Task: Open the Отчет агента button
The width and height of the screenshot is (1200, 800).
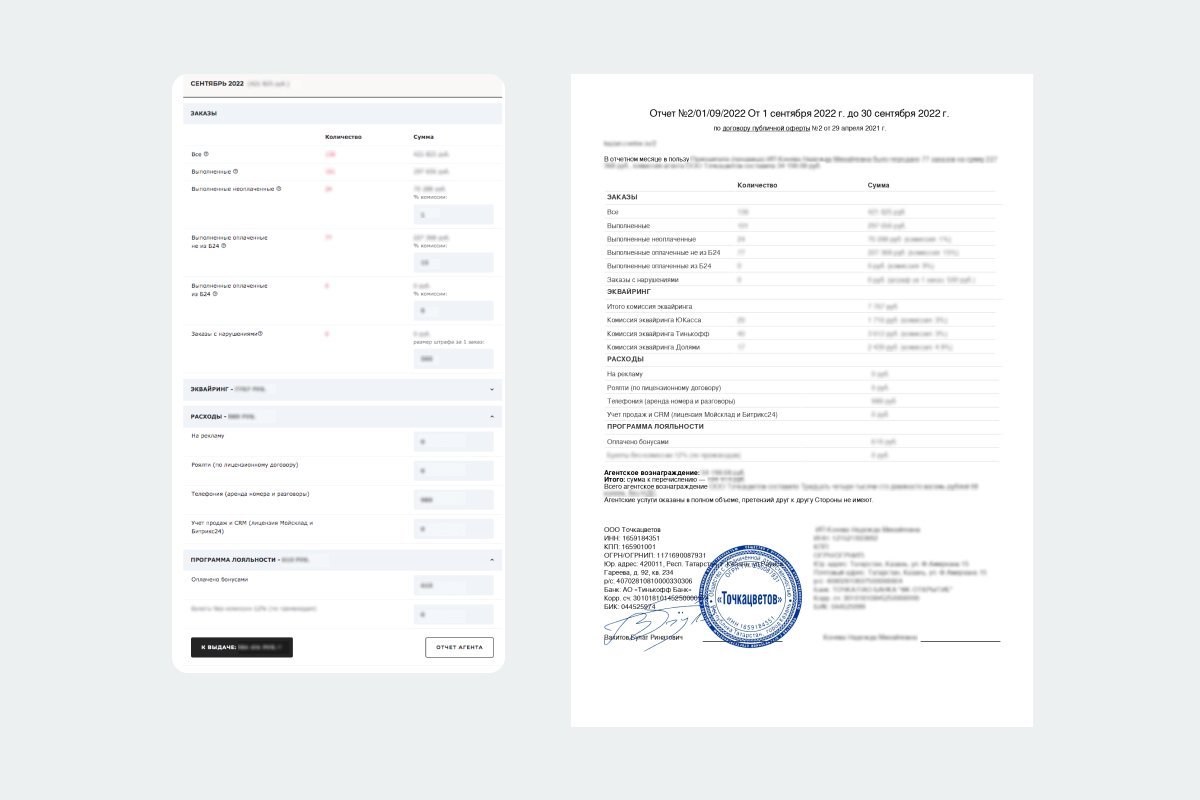Action: point(459,647)
